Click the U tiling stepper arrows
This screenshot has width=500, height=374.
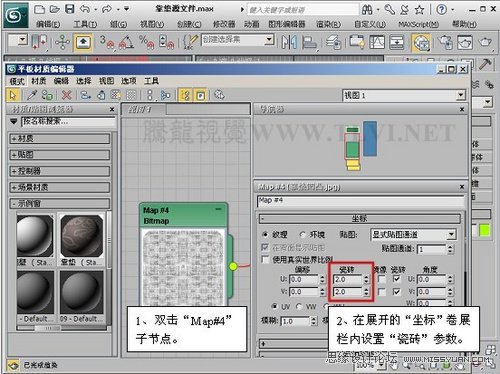pos(366,279)
